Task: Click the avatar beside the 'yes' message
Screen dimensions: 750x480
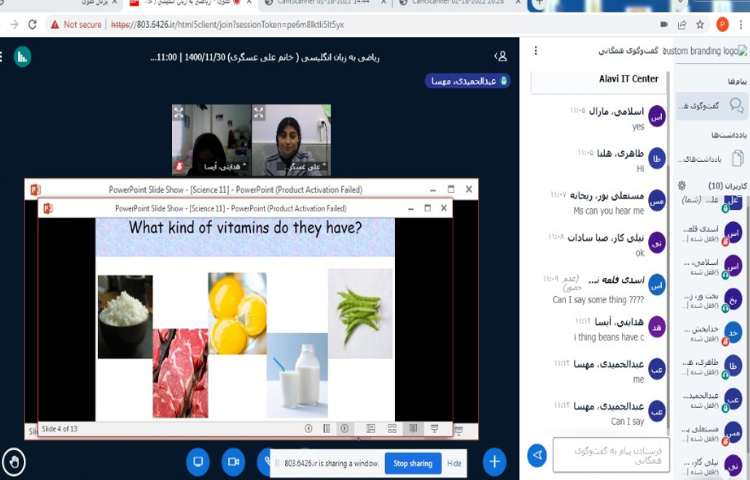Action: point(657,116)
